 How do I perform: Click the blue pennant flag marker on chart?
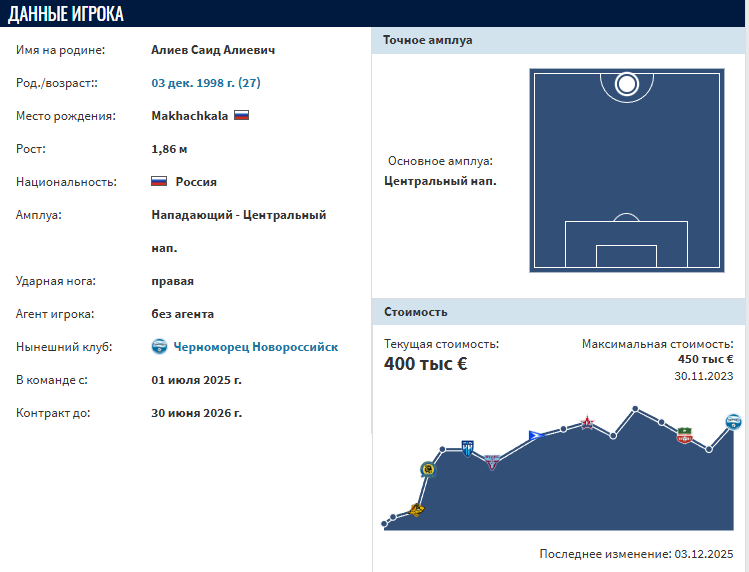coord(535,434)
